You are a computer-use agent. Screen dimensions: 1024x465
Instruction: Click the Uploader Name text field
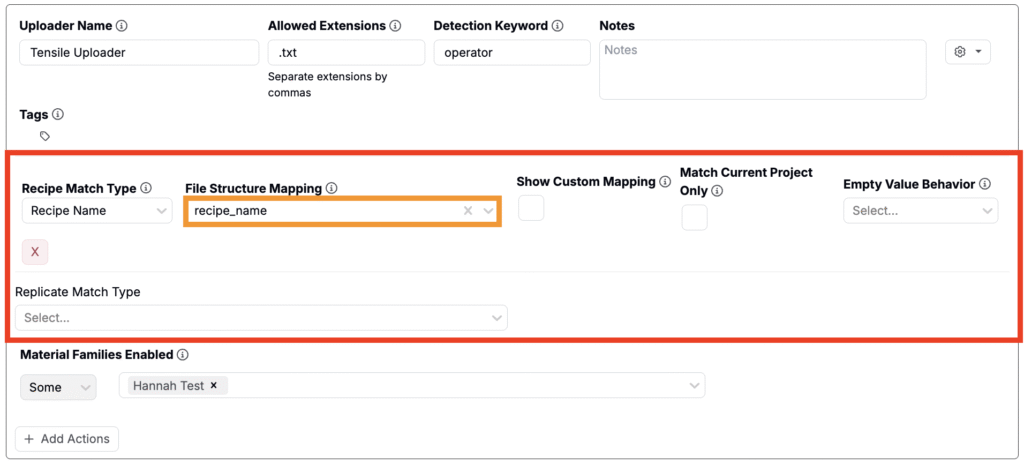[x=139, y=53]
